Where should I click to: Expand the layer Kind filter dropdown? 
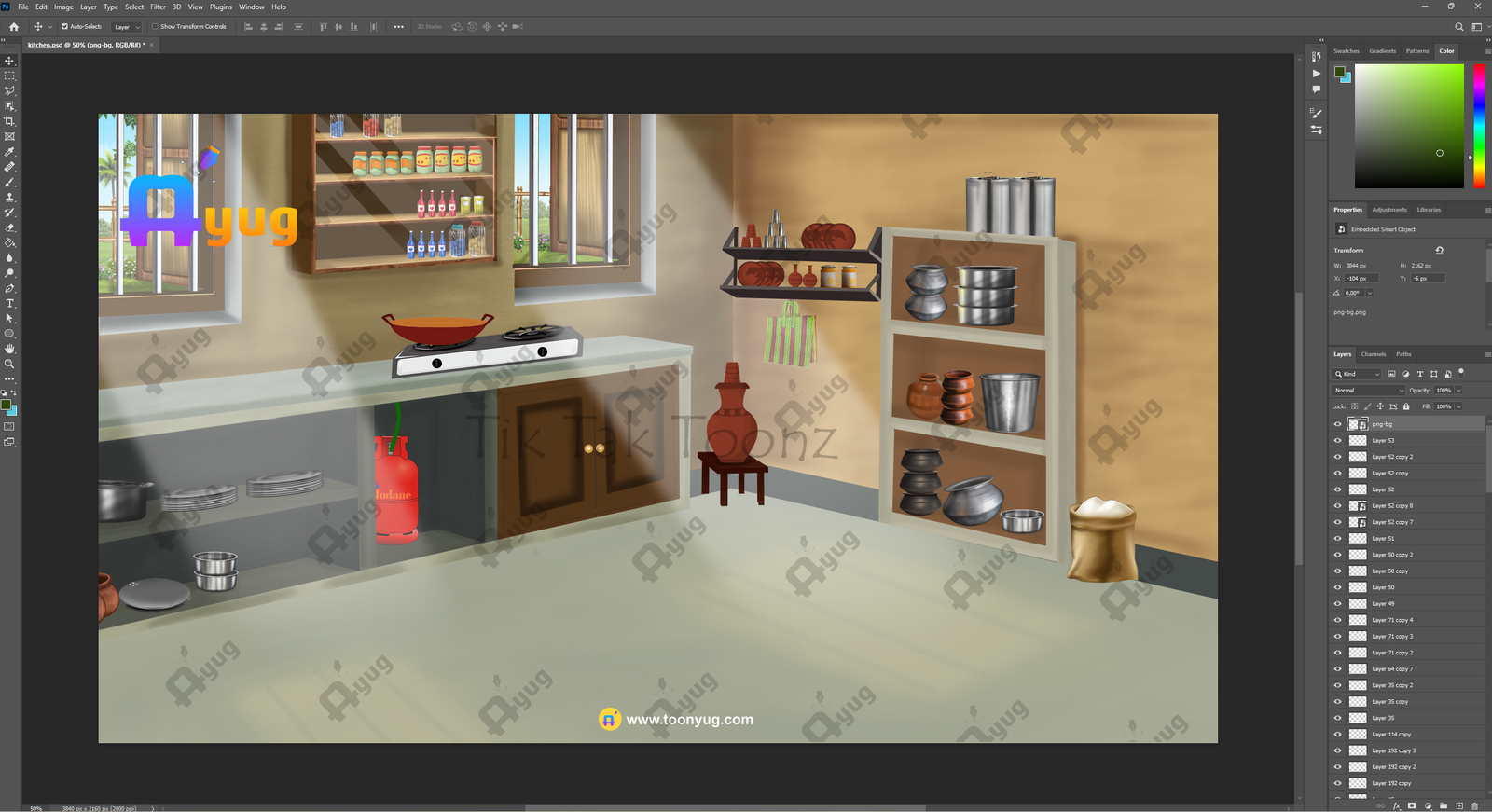[x=1357, y=374]
